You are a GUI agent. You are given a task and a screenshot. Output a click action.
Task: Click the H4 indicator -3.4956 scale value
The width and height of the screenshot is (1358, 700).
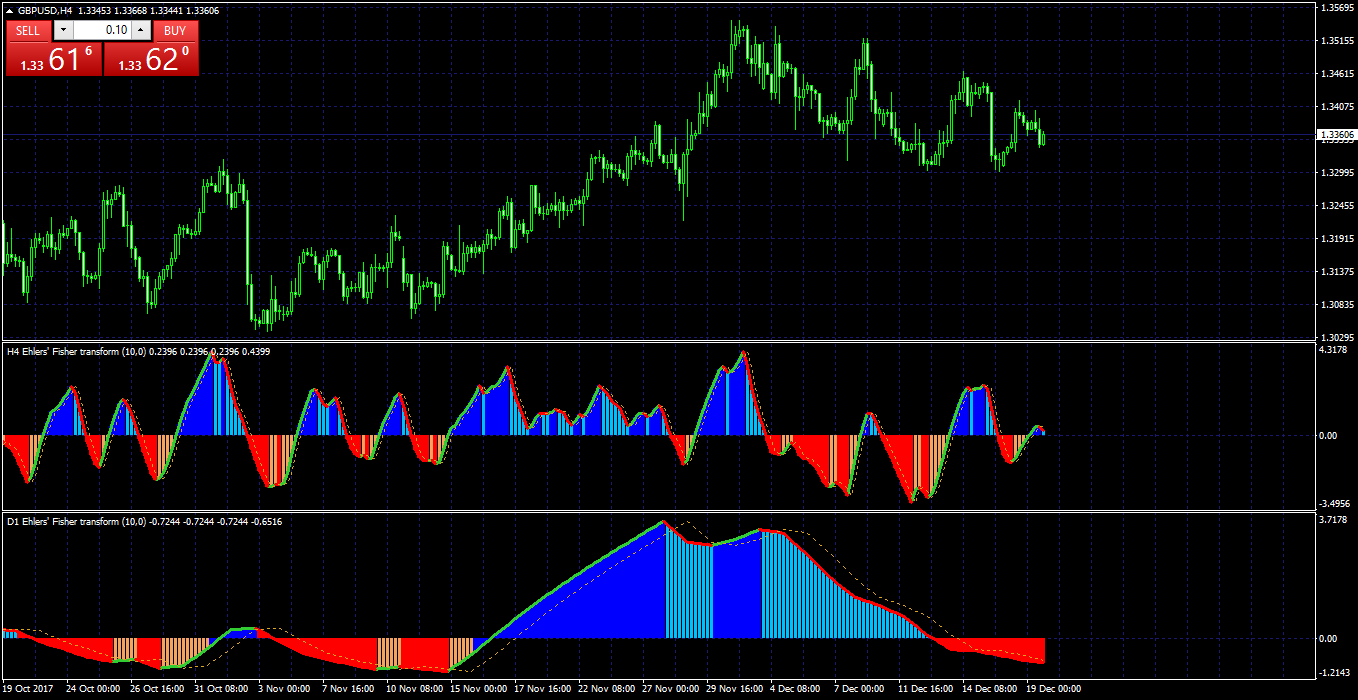1336,504
